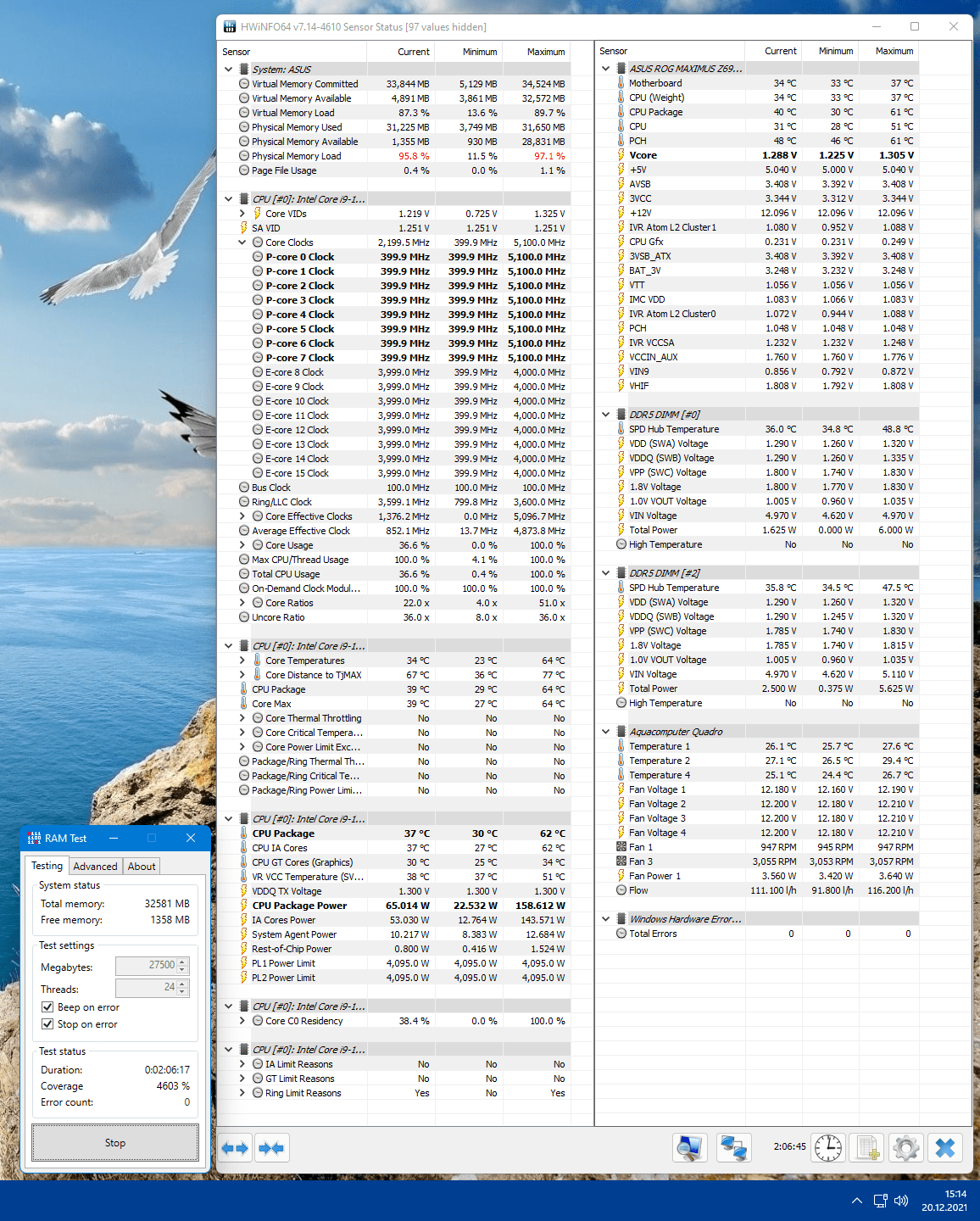Click the right pane Maximum column header
The image size is (980, 1221).
888,51
